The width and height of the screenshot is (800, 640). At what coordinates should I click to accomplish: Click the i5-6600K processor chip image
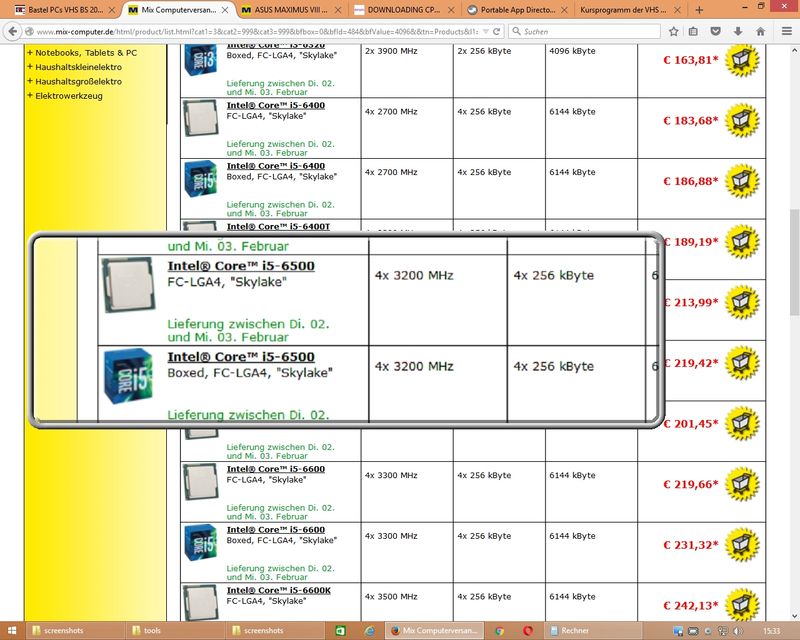click(201, 603)
